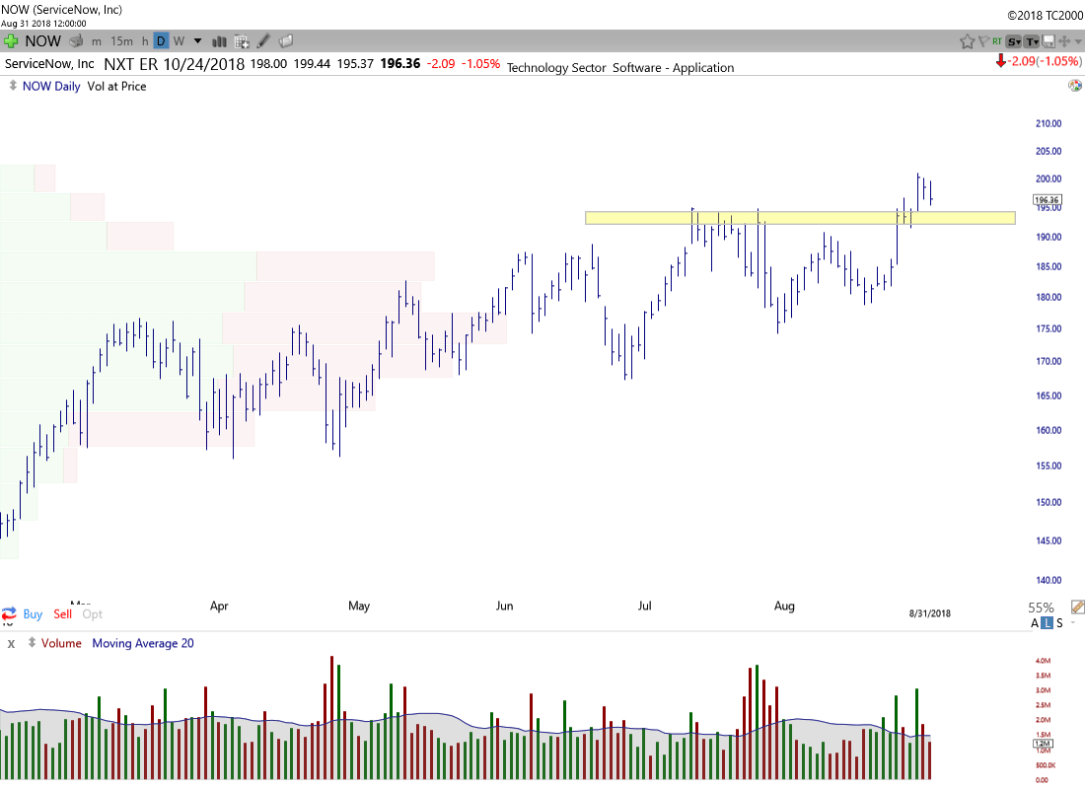Click the green plus add-symbol icon
The width and height of the screenshot is (1085, 789).
click(x=11, y=41)
